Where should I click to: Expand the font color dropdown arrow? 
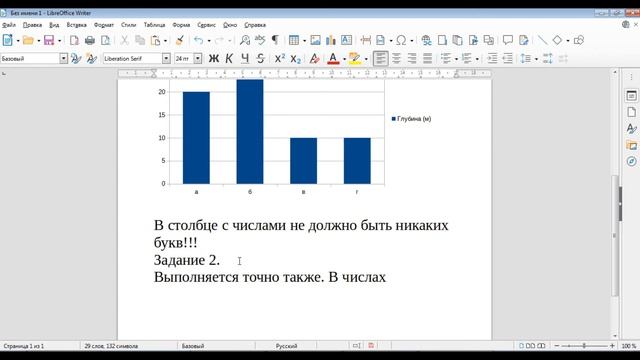(344, 59)
